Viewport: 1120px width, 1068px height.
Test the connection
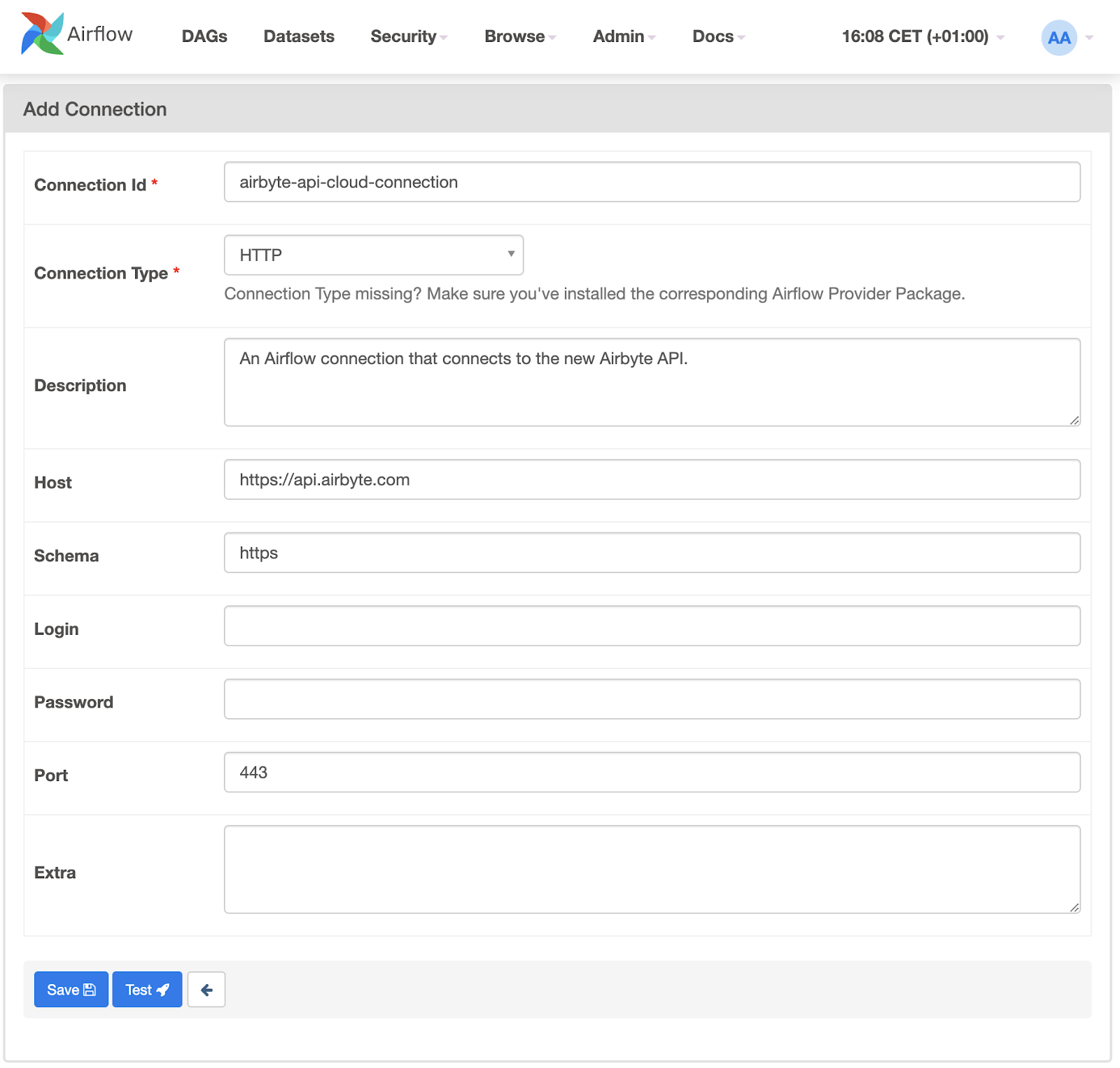(x=147, y=989)
